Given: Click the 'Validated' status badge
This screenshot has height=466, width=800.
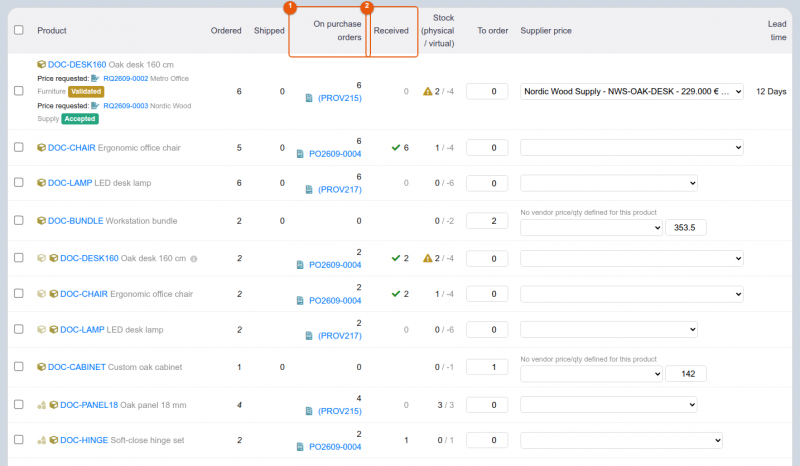Looking at the screenshot, I should point(86,91).
